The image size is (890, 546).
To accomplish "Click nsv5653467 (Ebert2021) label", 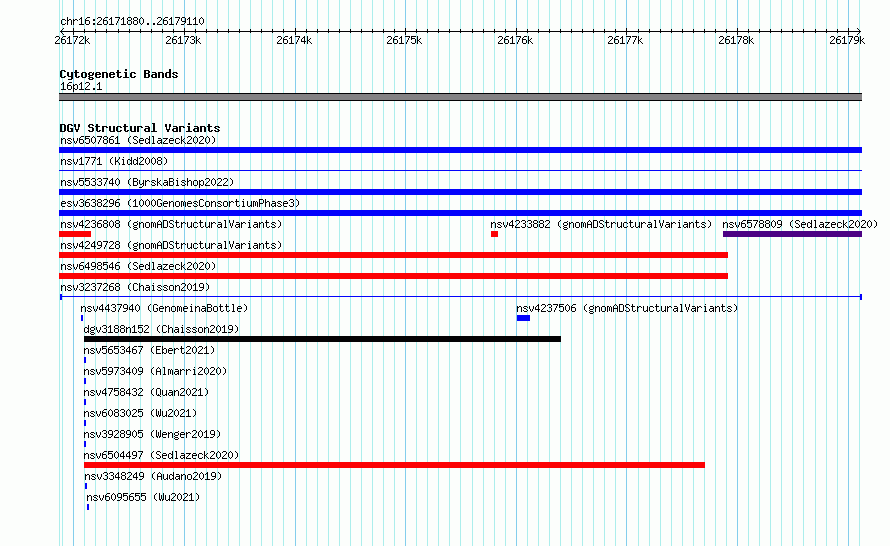I will (x=149, y=350).
